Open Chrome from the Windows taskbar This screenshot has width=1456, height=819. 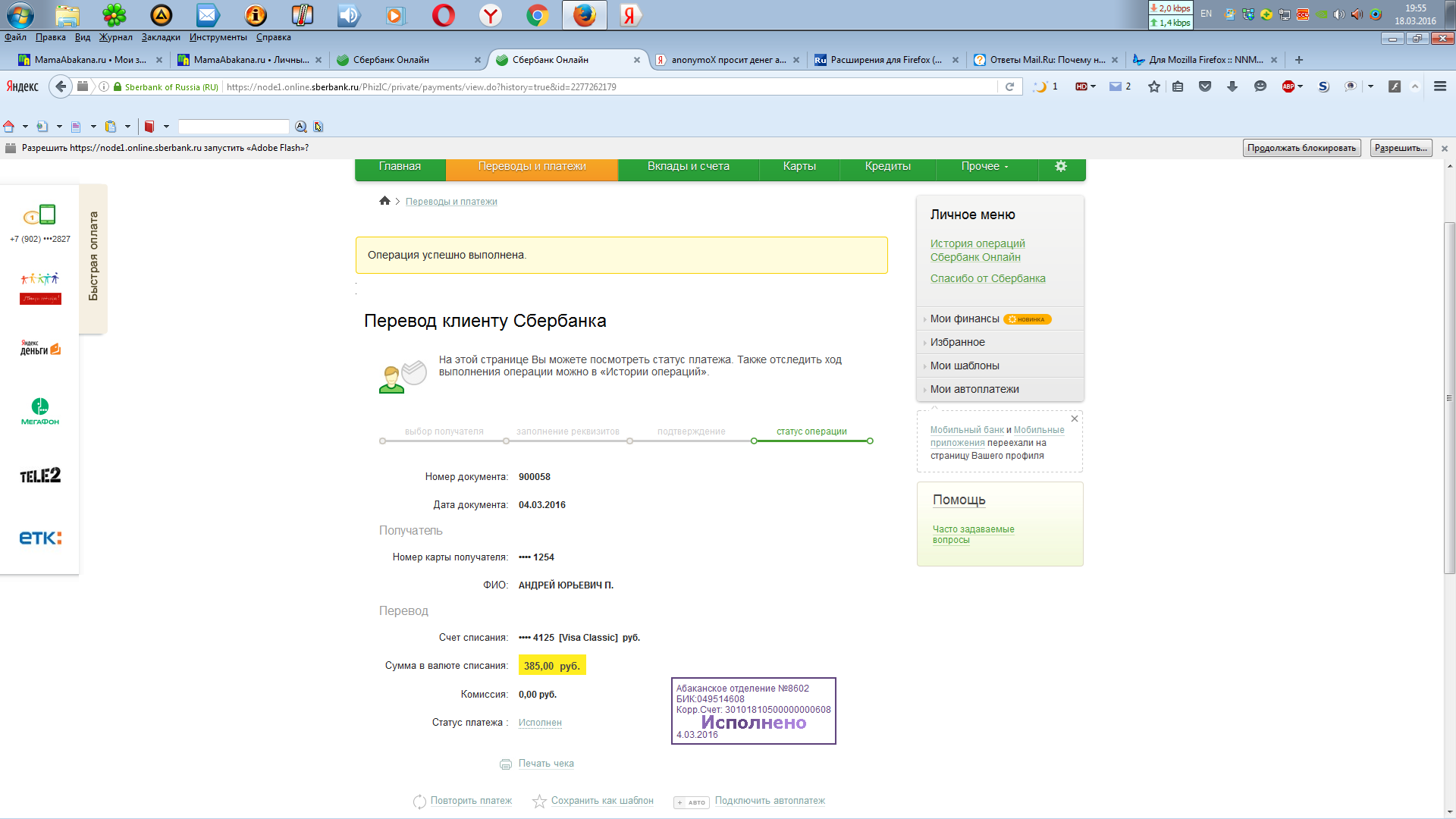(538, 15)
